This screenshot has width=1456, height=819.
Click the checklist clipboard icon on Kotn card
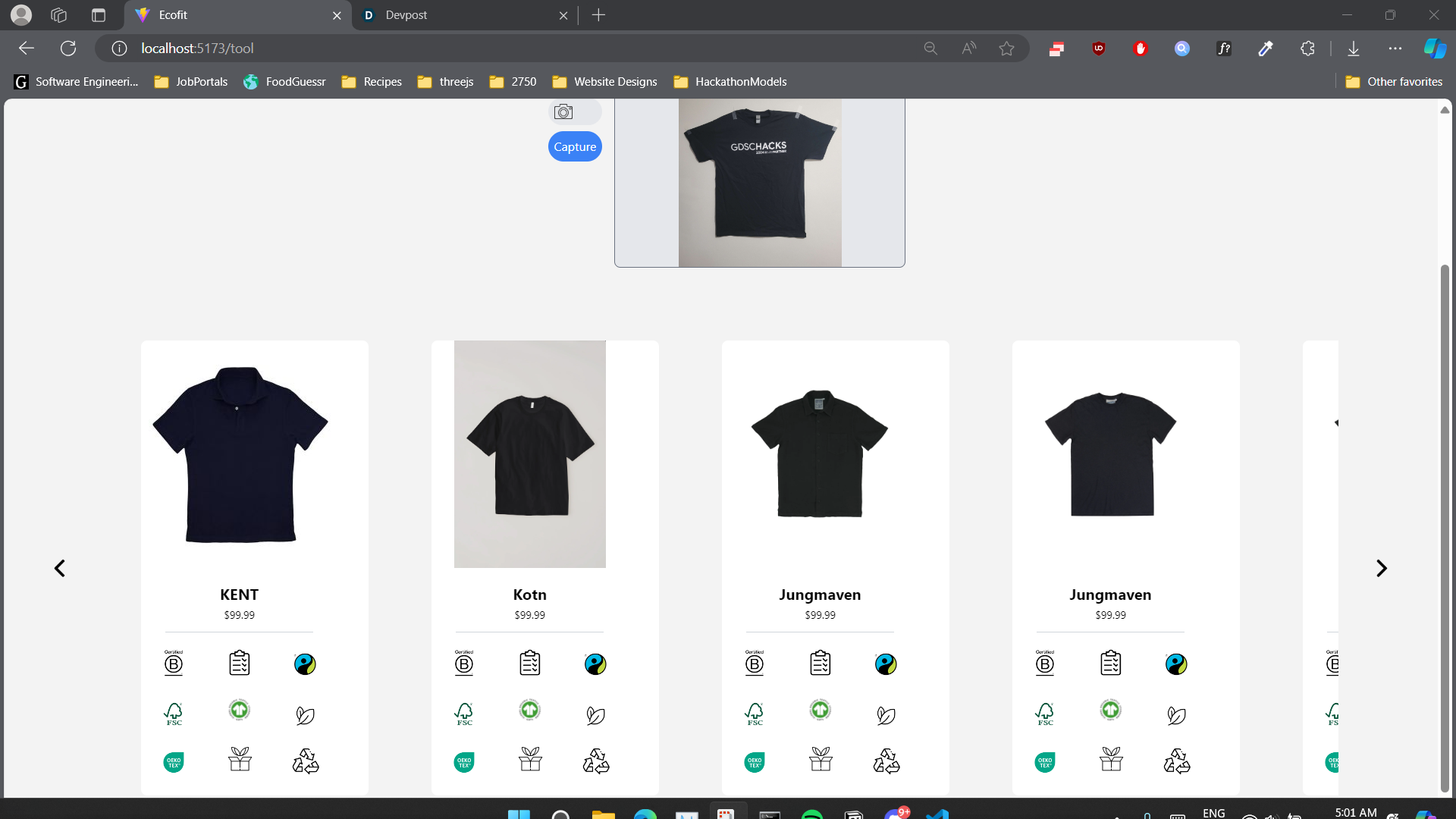pyautogui.click(x=530, y=663)
